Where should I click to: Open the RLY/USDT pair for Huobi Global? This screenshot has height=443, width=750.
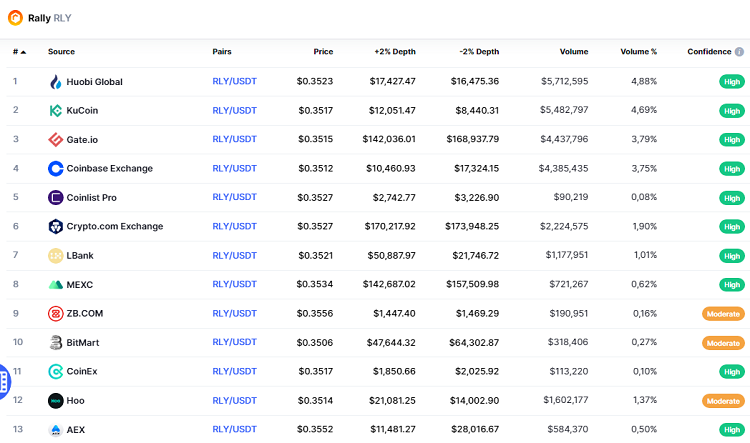234,82
